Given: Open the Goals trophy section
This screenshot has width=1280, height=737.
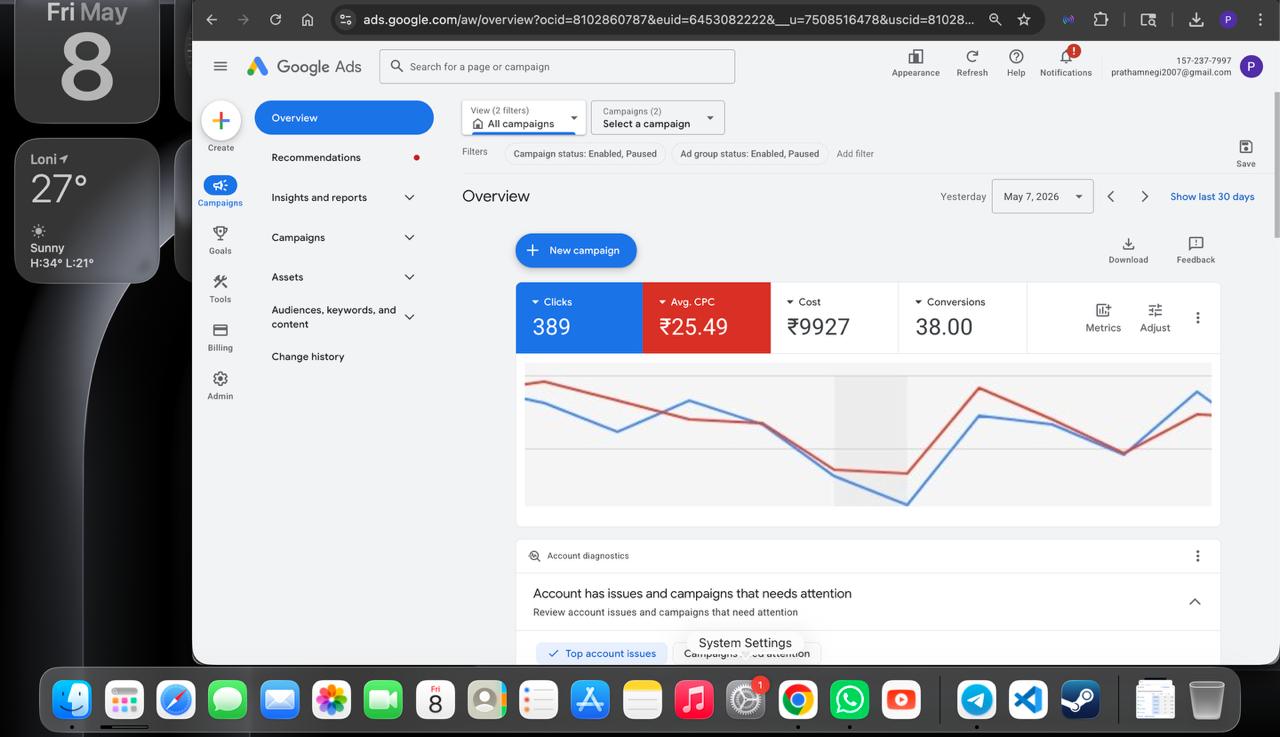Looking at the screenshot, I should 220,239.
